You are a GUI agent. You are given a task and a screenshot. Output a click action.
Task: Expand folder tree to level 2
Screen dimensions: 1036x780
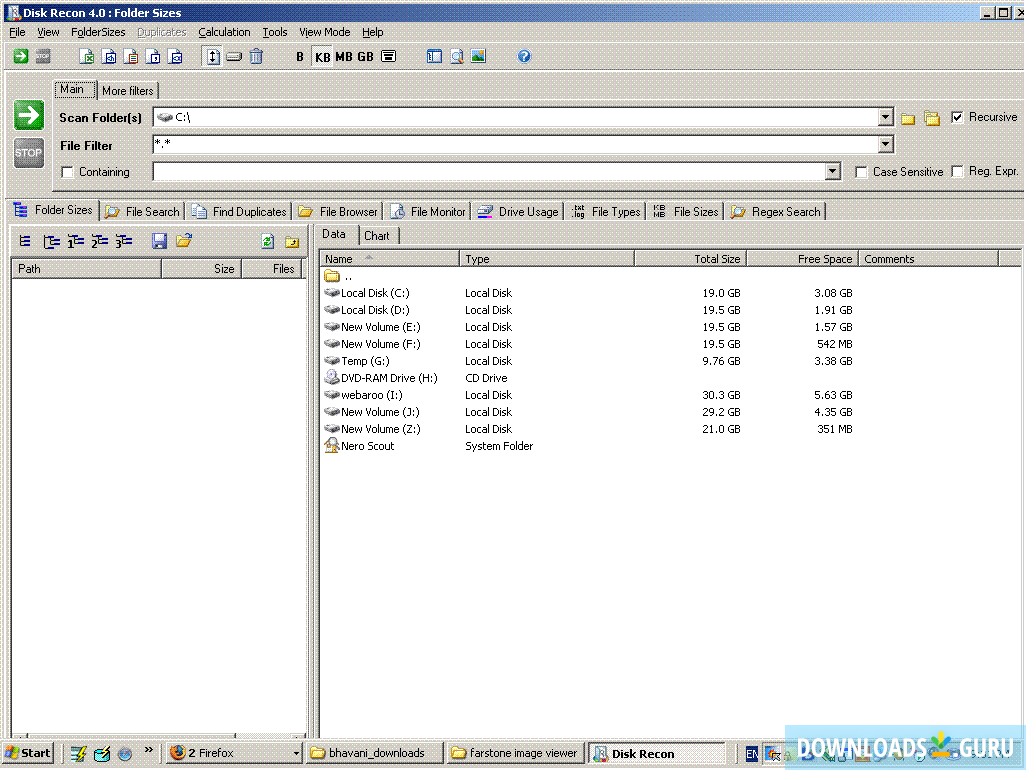coord(99,241)
